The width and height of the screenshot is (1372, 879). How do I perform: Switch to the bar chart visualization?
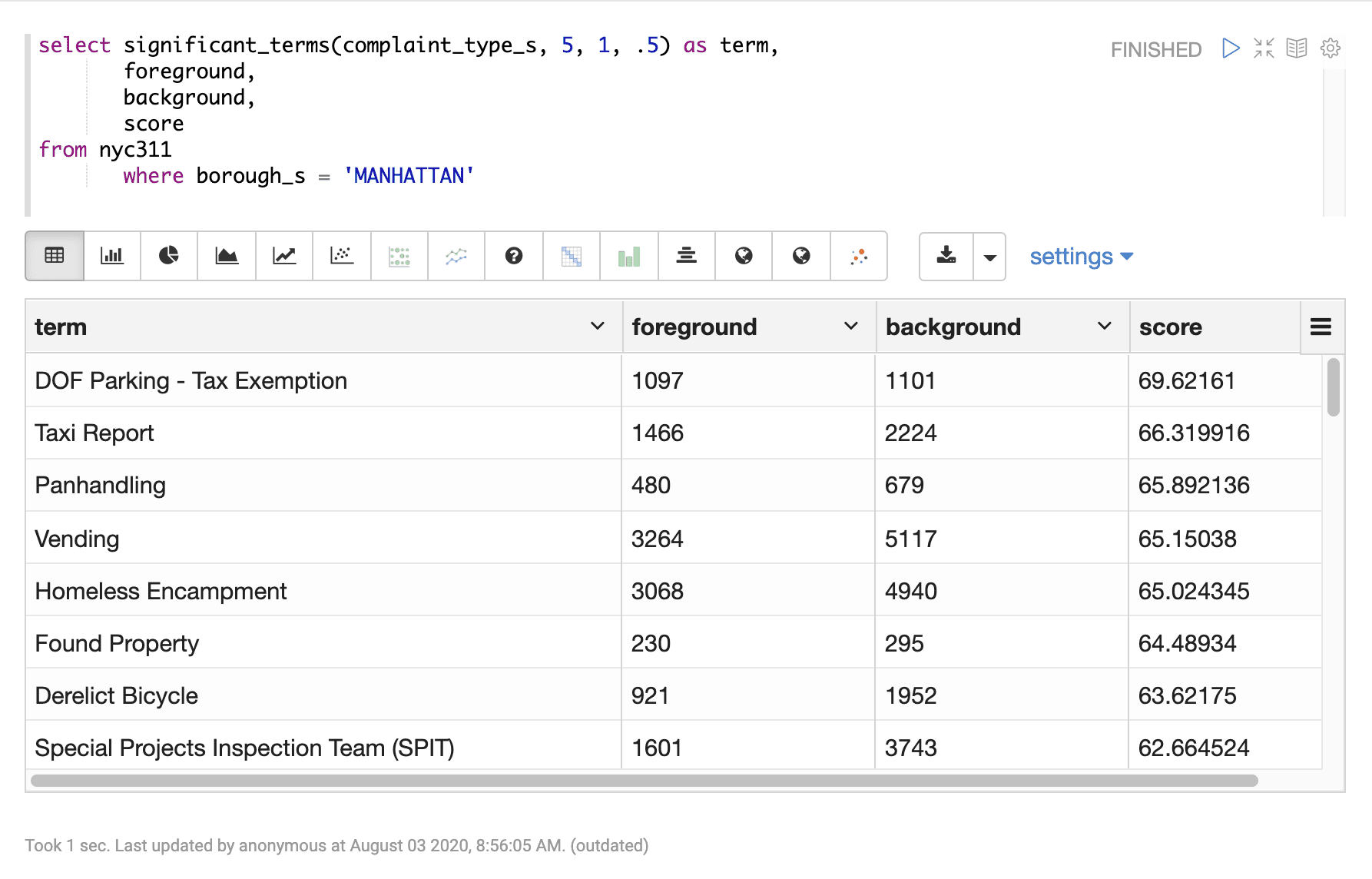(x=111, y=256)
